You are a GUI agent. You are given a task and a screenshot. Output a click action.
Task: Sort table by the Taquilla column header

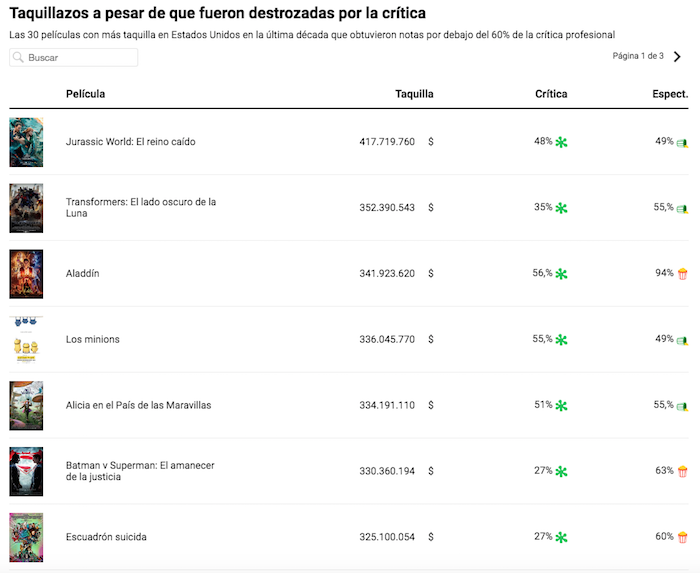point(414,94)
